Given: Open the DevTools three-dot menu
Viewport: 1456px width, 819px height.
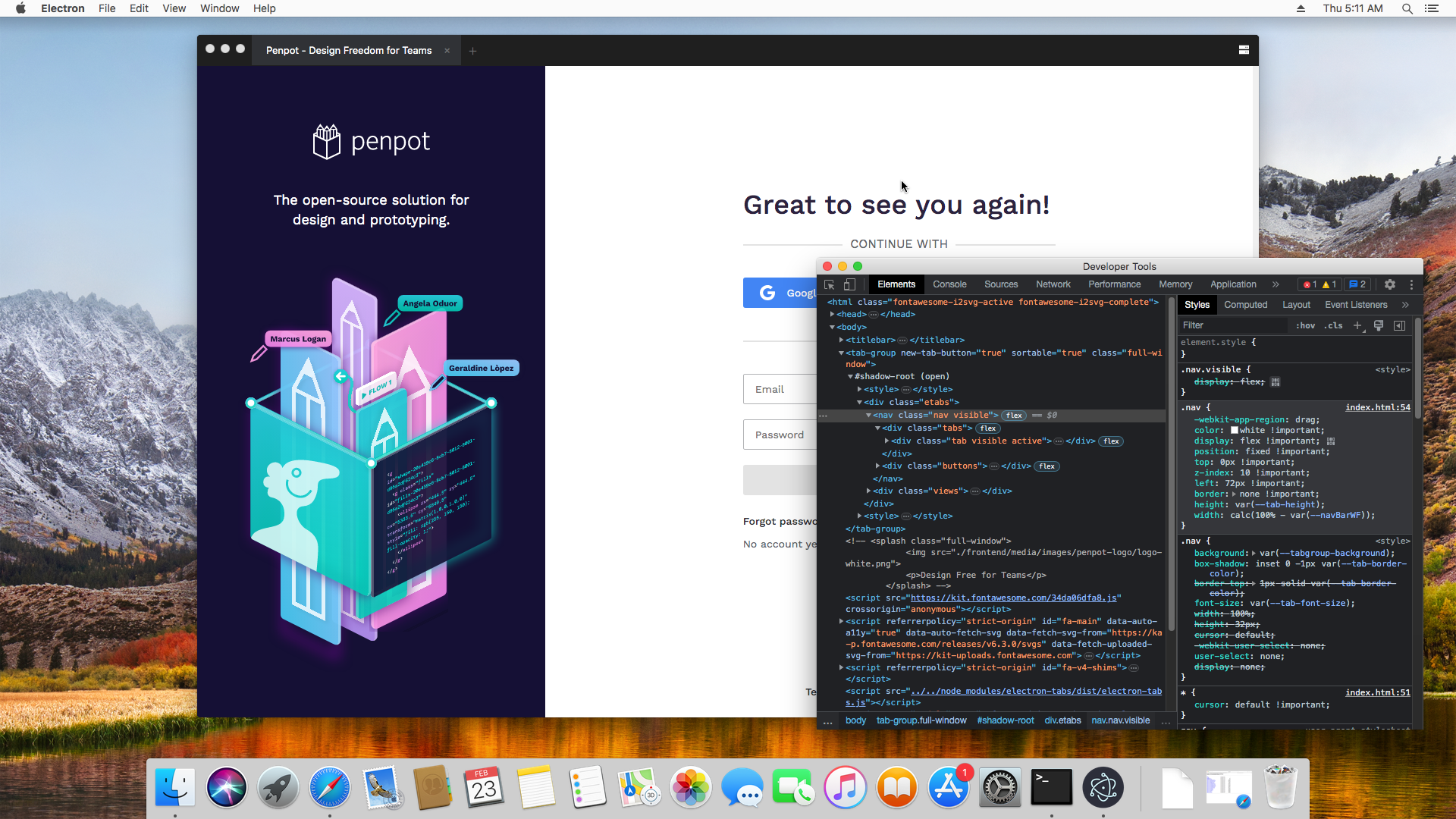Looking at the screenshot, I should pos(1411,284).
